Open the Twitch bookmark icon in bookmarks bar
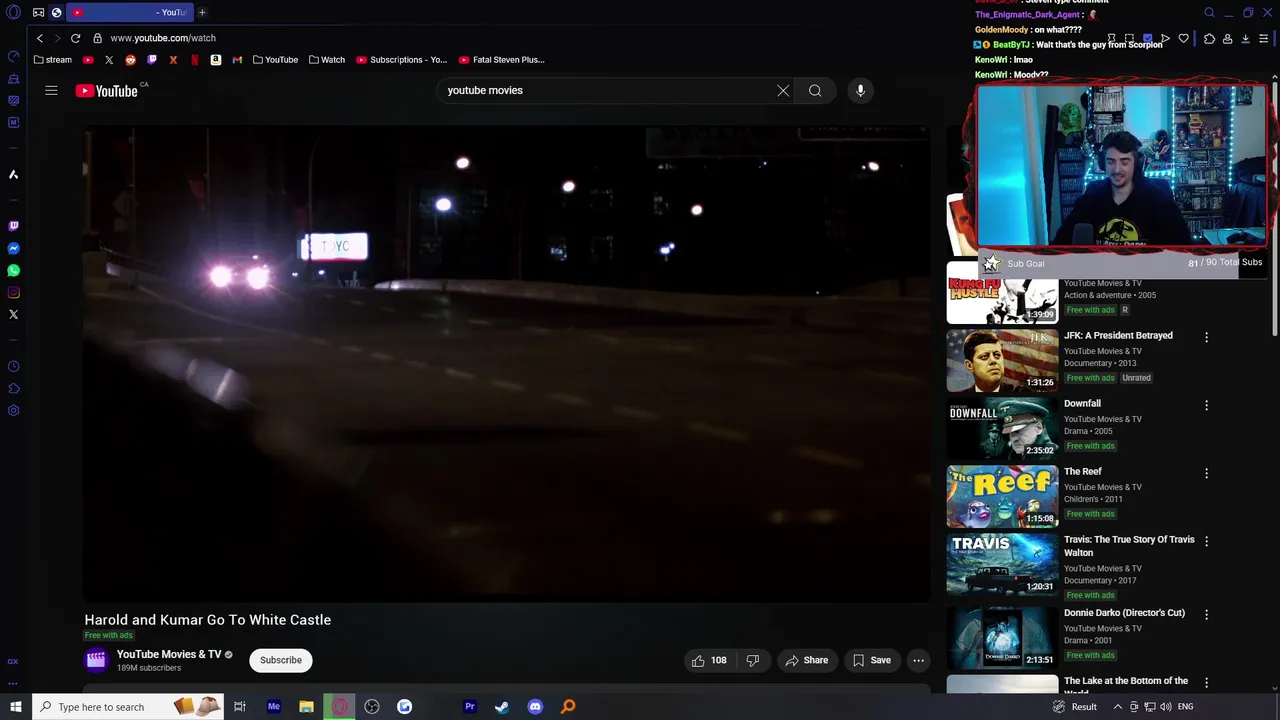The height and width of the screenshot is (720, 1280). (x=152, y=60)
